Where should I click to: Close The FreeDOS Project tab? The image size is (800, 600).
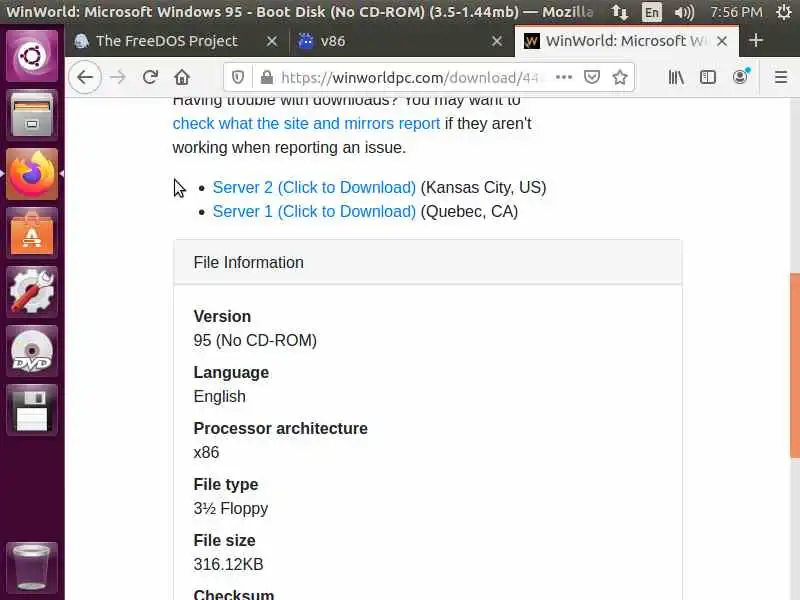coord(272,41)
